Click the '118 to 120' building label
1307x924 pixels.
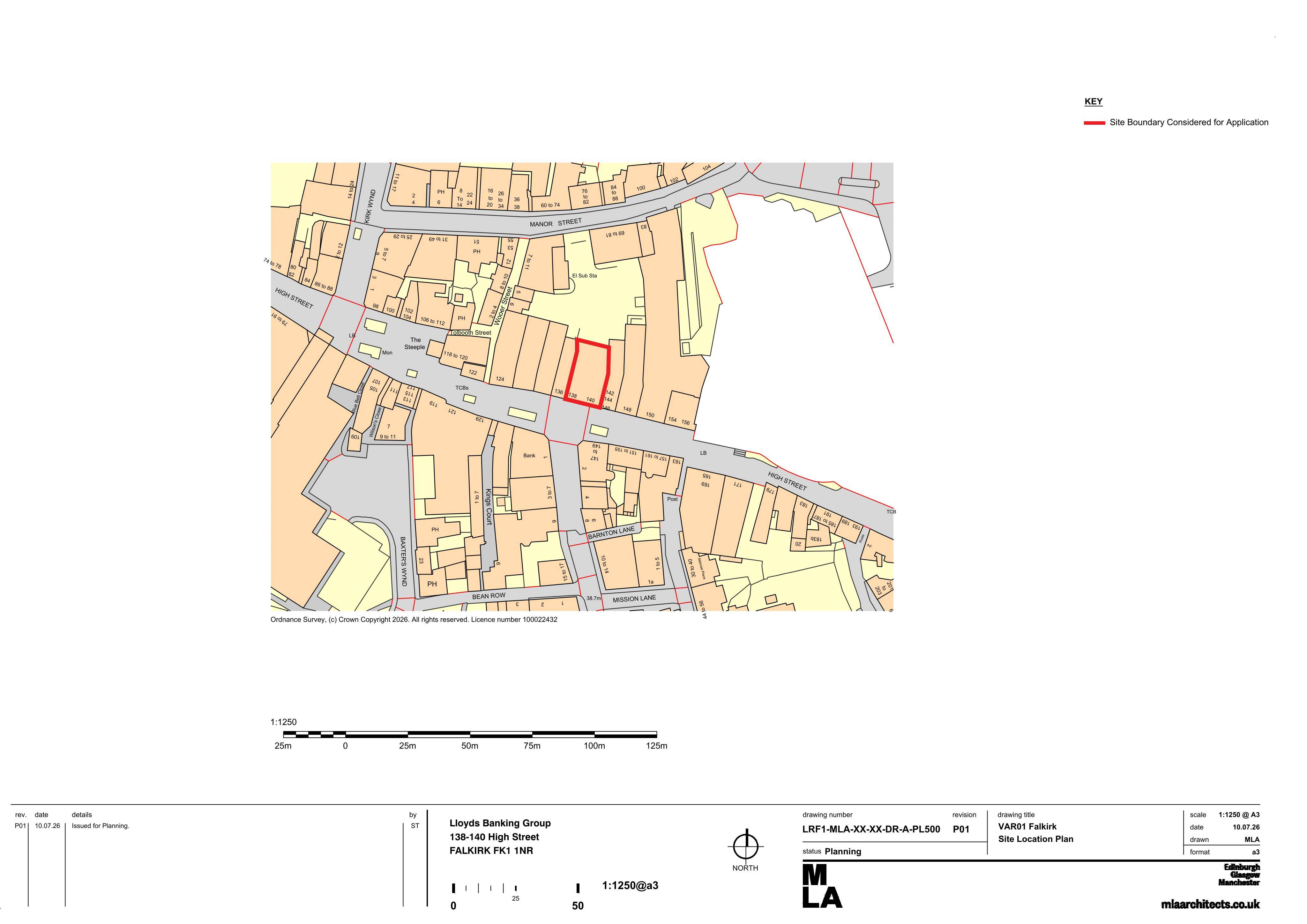point(455,356)
